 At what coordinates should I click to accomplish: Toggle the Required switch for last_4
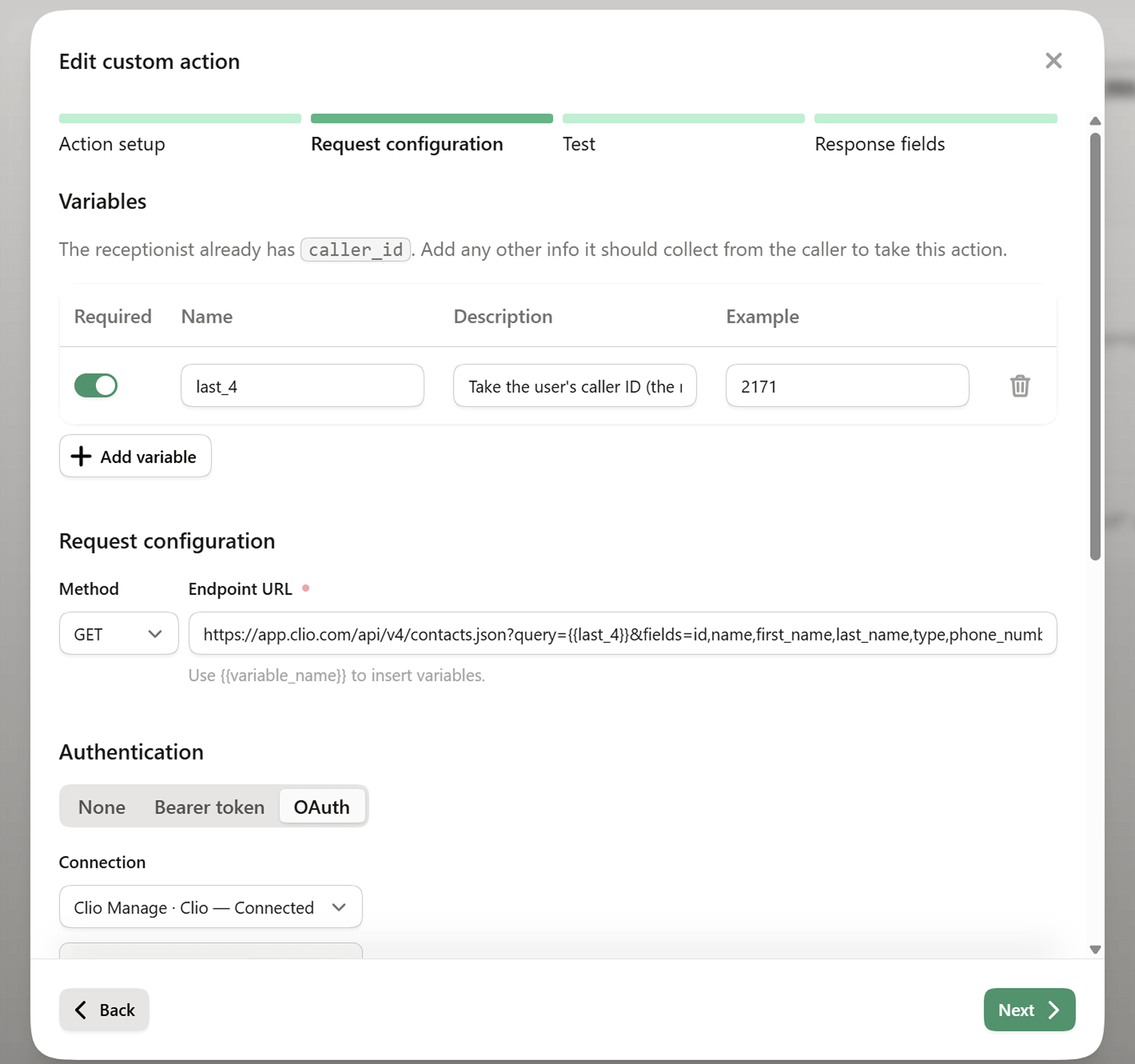tap(96, 386)
